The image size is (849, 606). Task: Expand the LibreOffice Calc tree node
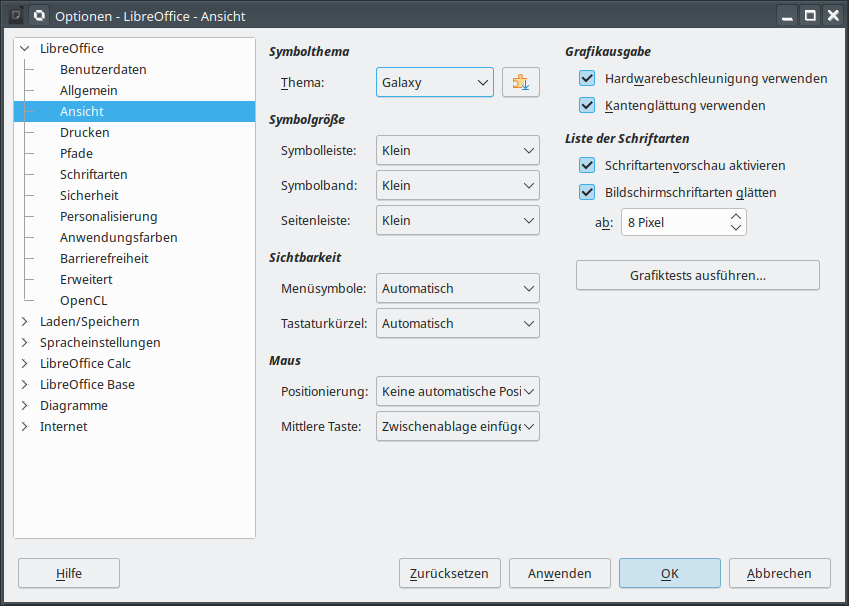[24, 363]
